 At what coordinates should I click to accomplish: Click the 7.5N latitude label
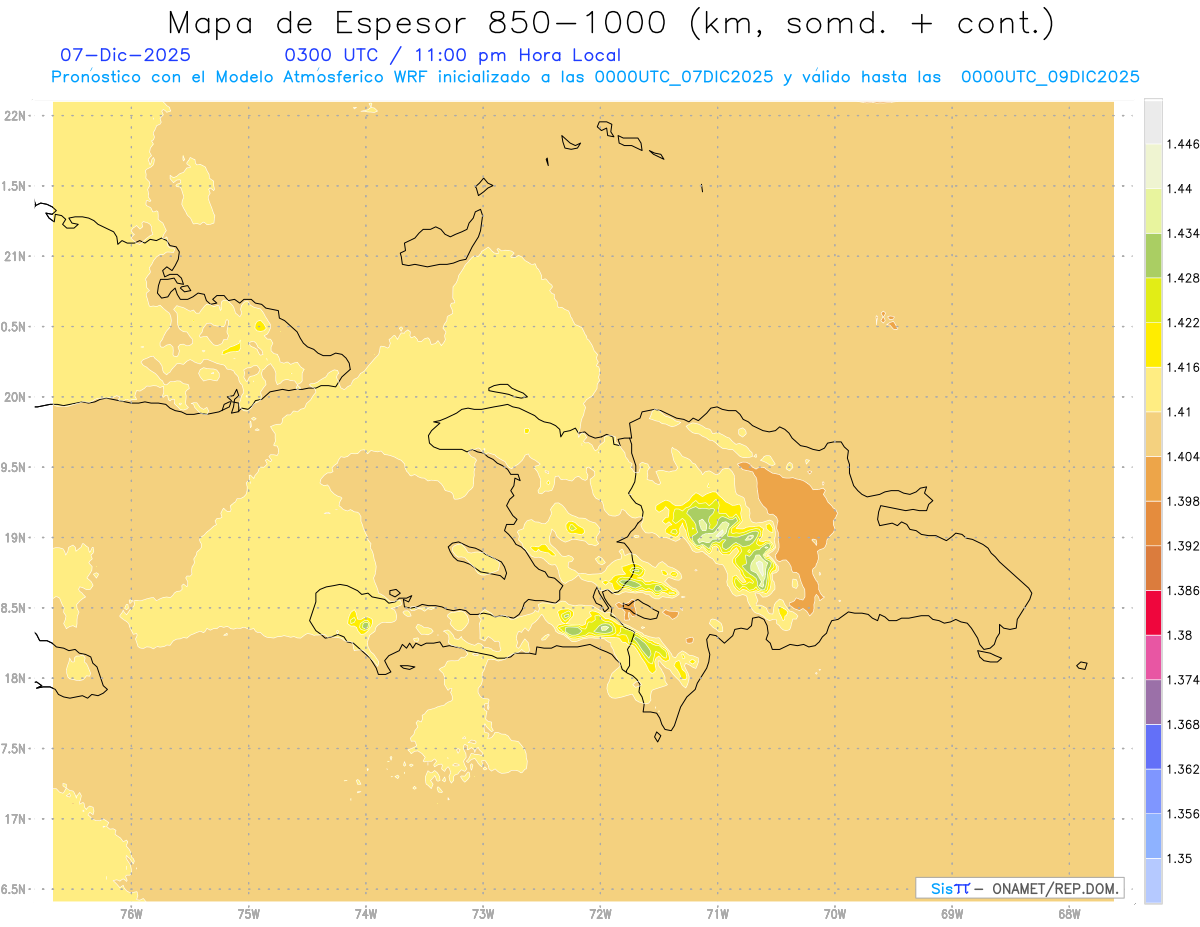pos(14,749)
